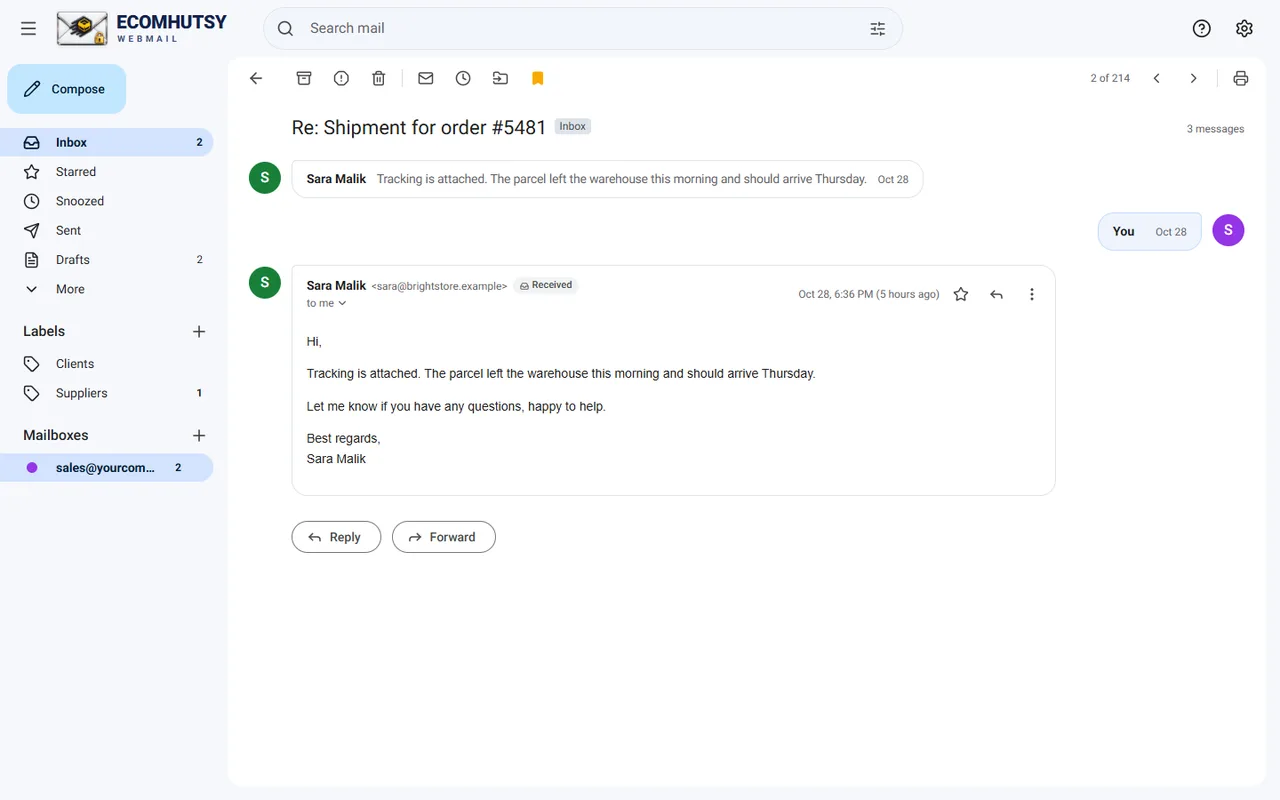This screenshot has height=800, width=1280.
Task: Open the Drafts folder
Action: (x=107, y=260)
